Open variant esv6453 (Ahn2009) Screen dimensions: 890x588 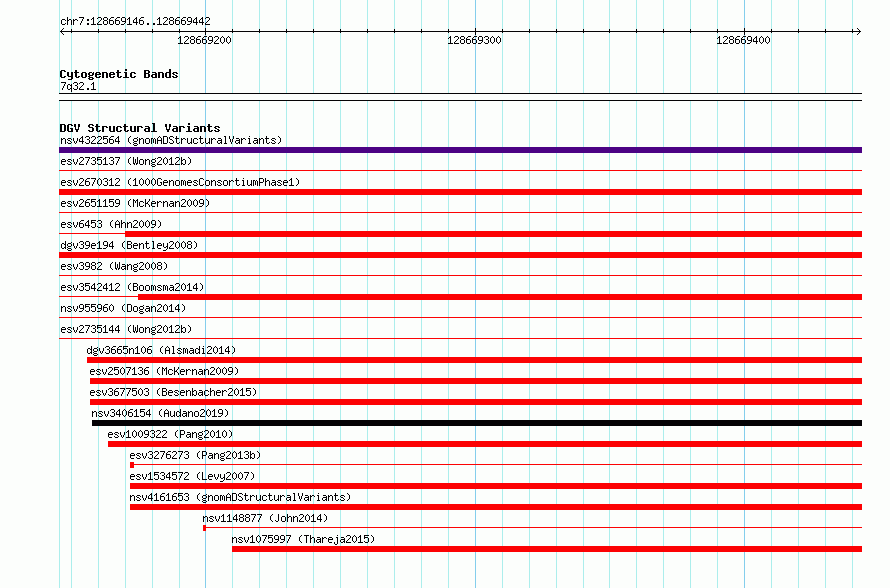point(111,224)
